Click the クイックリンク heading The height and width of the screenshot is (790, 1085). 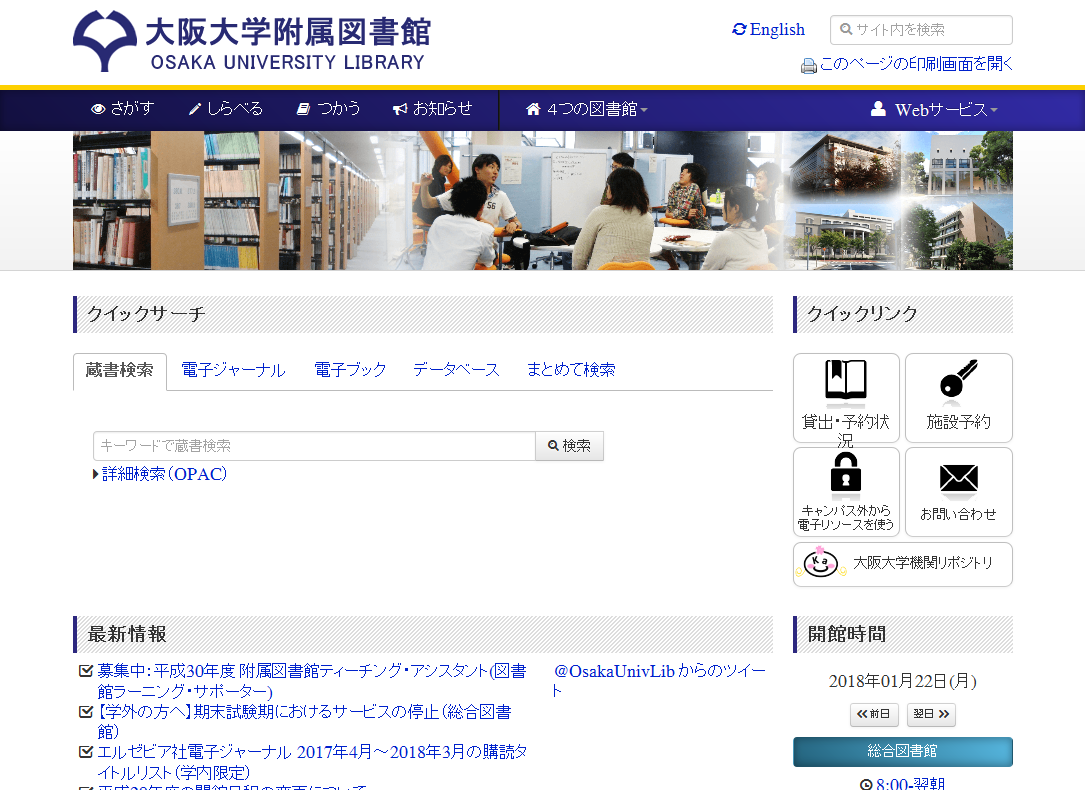coord(862,314)
